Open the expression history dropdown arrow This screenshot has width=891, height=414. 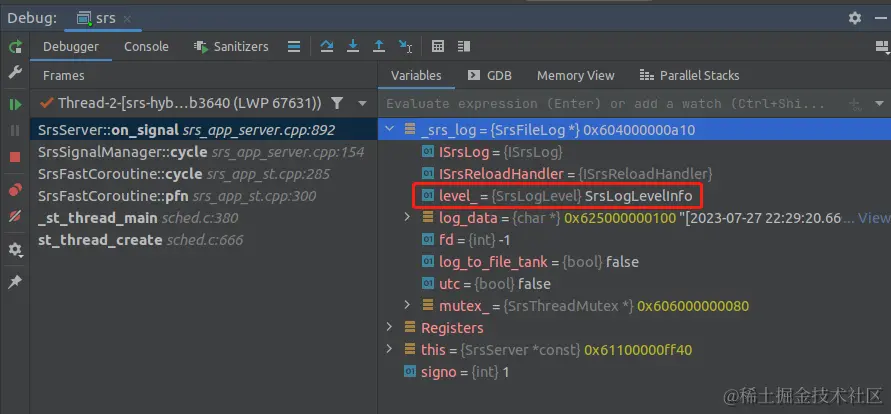pos(880,103)
